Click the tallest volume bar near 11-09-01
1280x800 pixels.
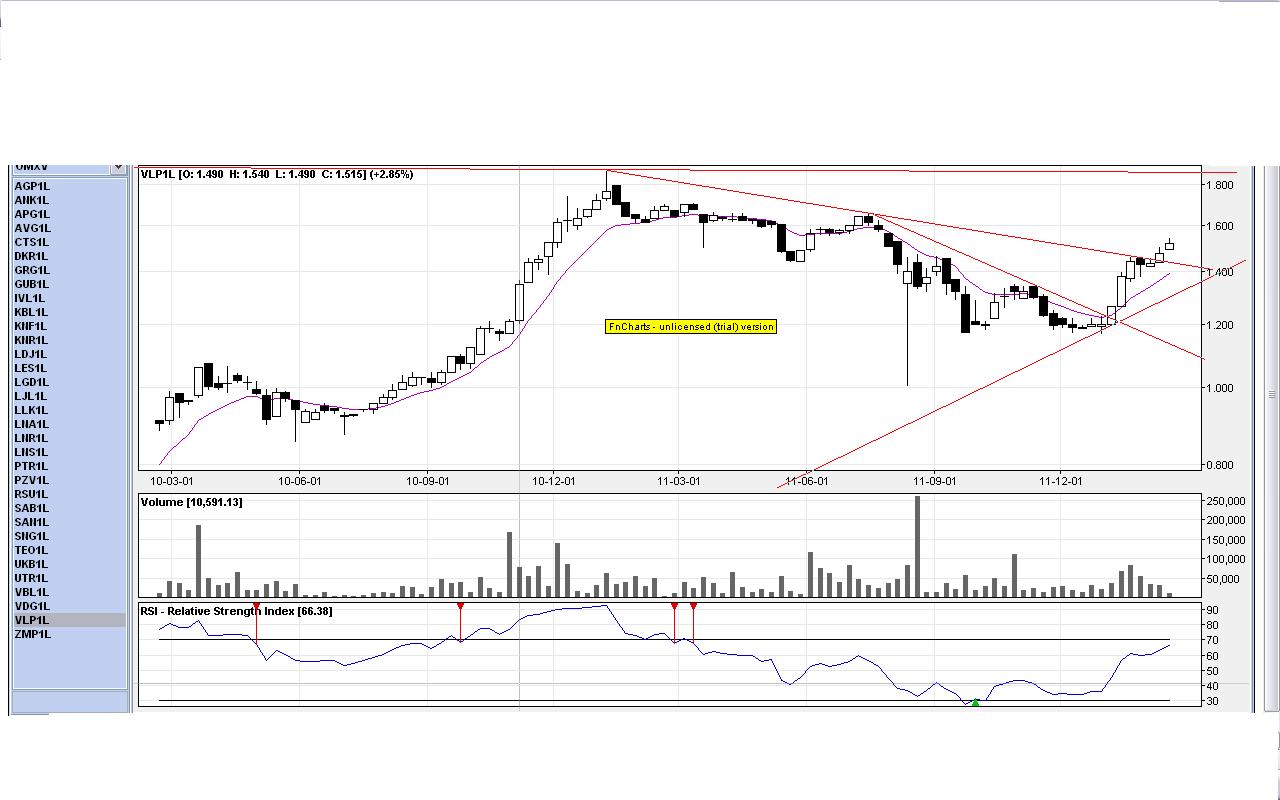(917, 546)
